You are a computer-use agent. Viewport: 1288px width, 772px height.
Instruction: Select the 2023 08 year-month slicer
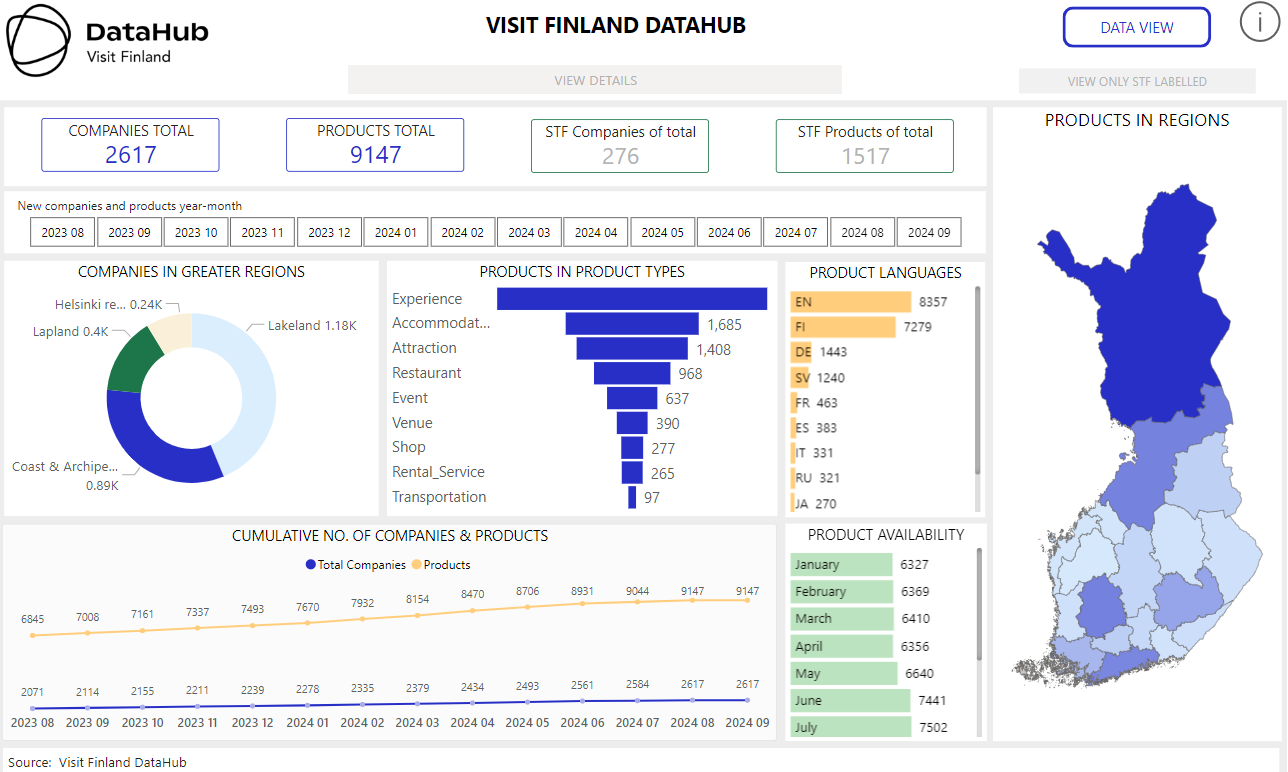(63, 232)
